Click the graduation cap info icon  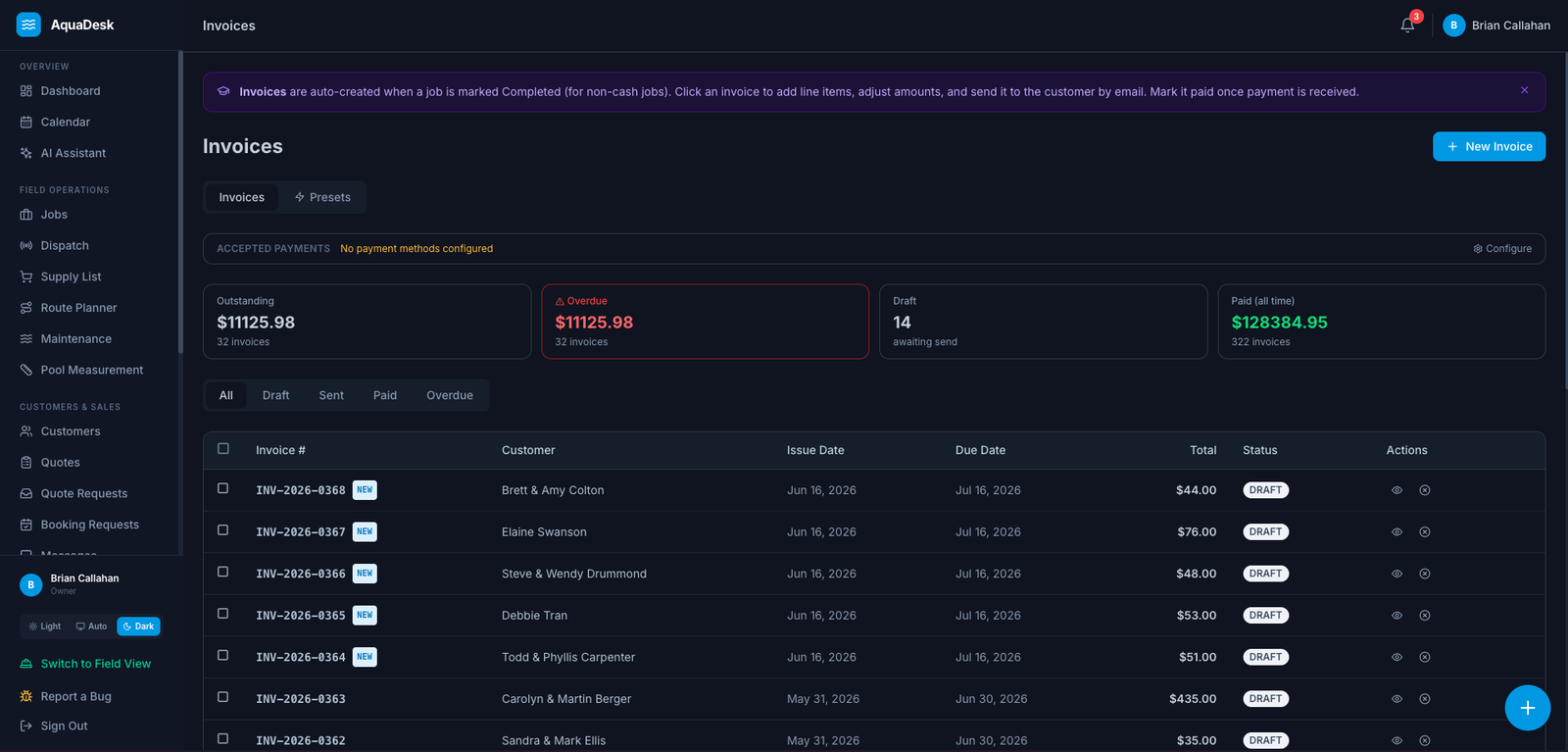[x=223, y=91]
